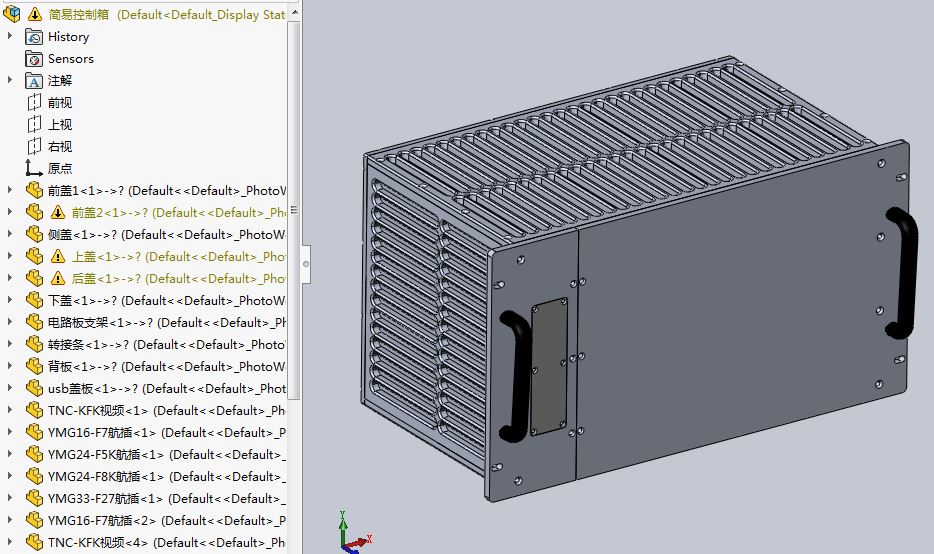Image resolution: width=934 pixels, height=554 pixels.
Task: Select the 简易控制箱 root assembly name
Action: 79,14
